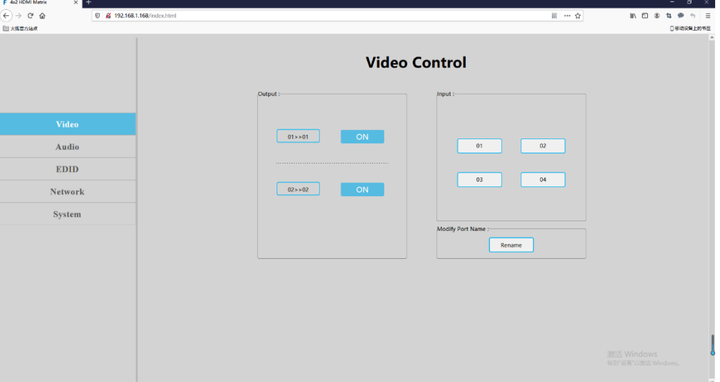This screenshot has height=382, width=720.
Task: Show the insecure connection padlock info
Action: 108,16
